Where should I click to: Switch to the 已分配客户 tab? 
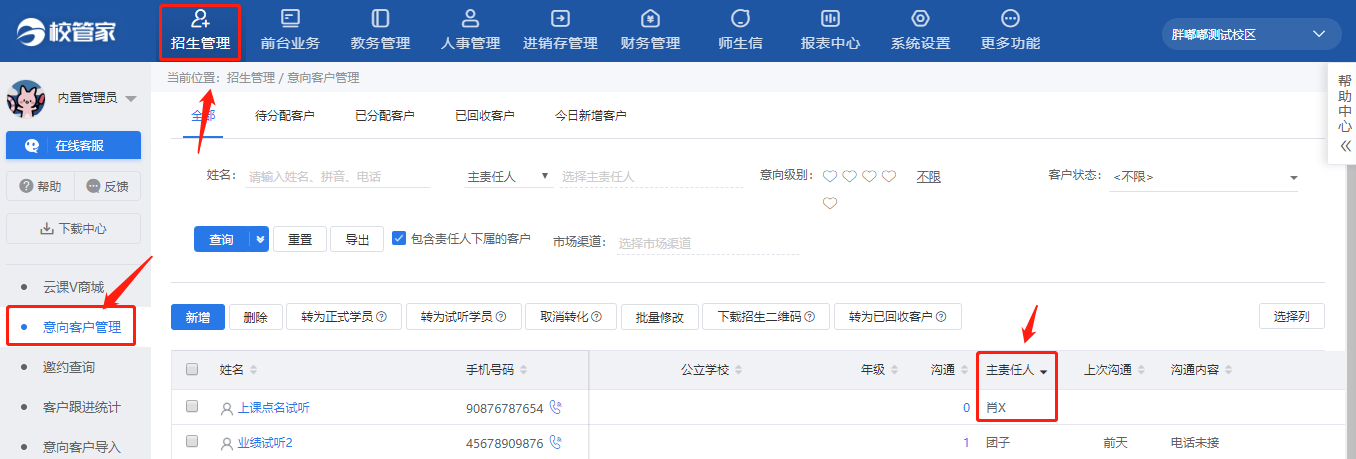click(x=385, y=116)
